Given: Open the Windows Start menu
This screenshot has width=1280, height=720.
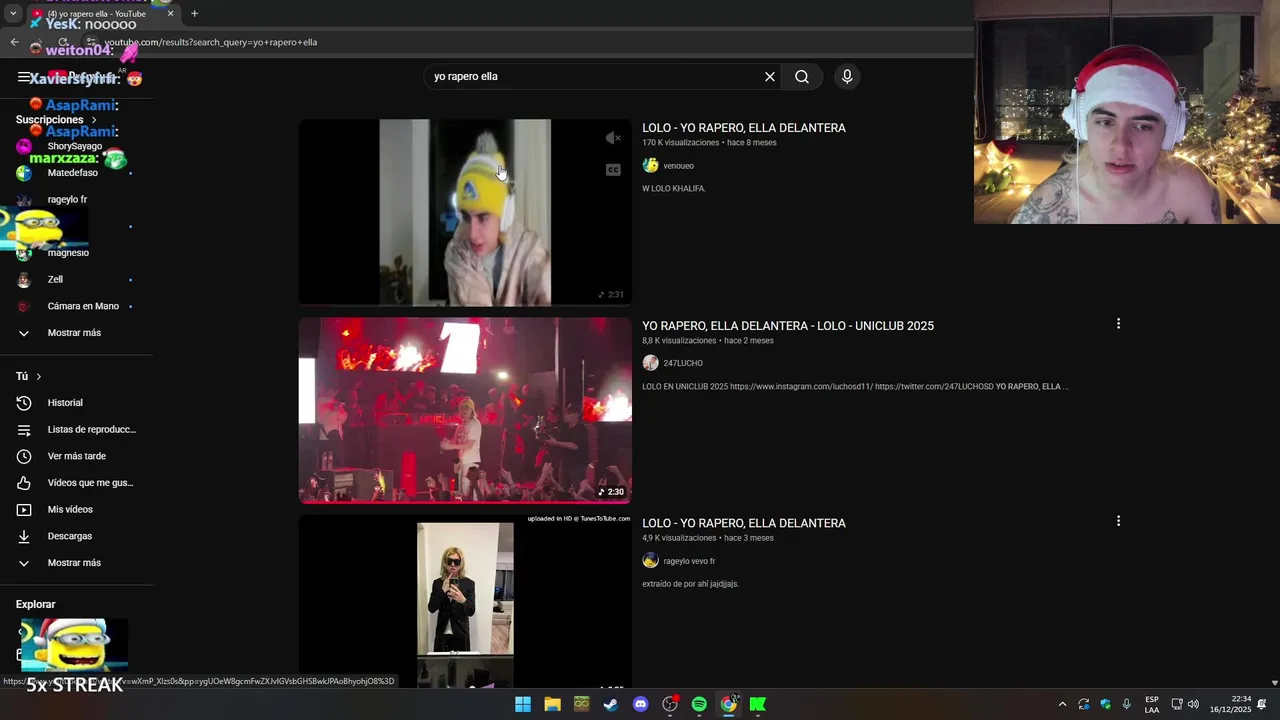Looking at the screenshot, I should pos(523,704).
